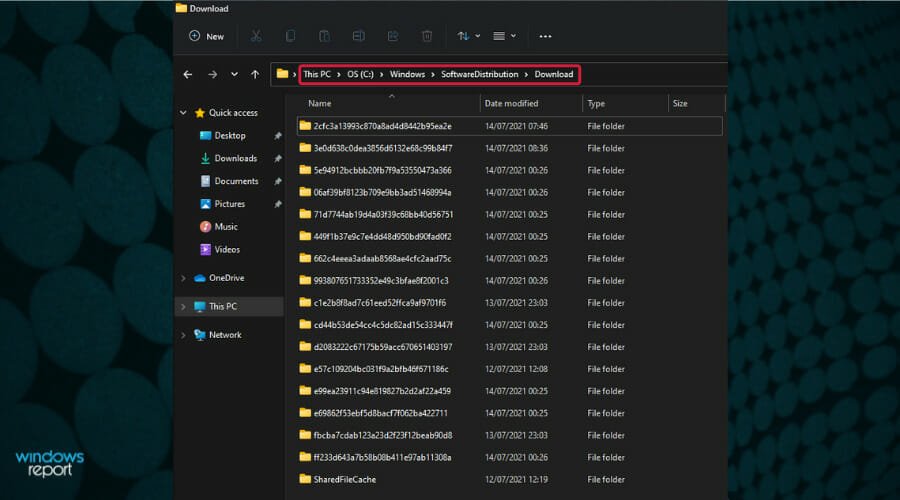Click the pin icon next to Documents
The height and width of the screenshot is (500, 900).
click(278, 181)
